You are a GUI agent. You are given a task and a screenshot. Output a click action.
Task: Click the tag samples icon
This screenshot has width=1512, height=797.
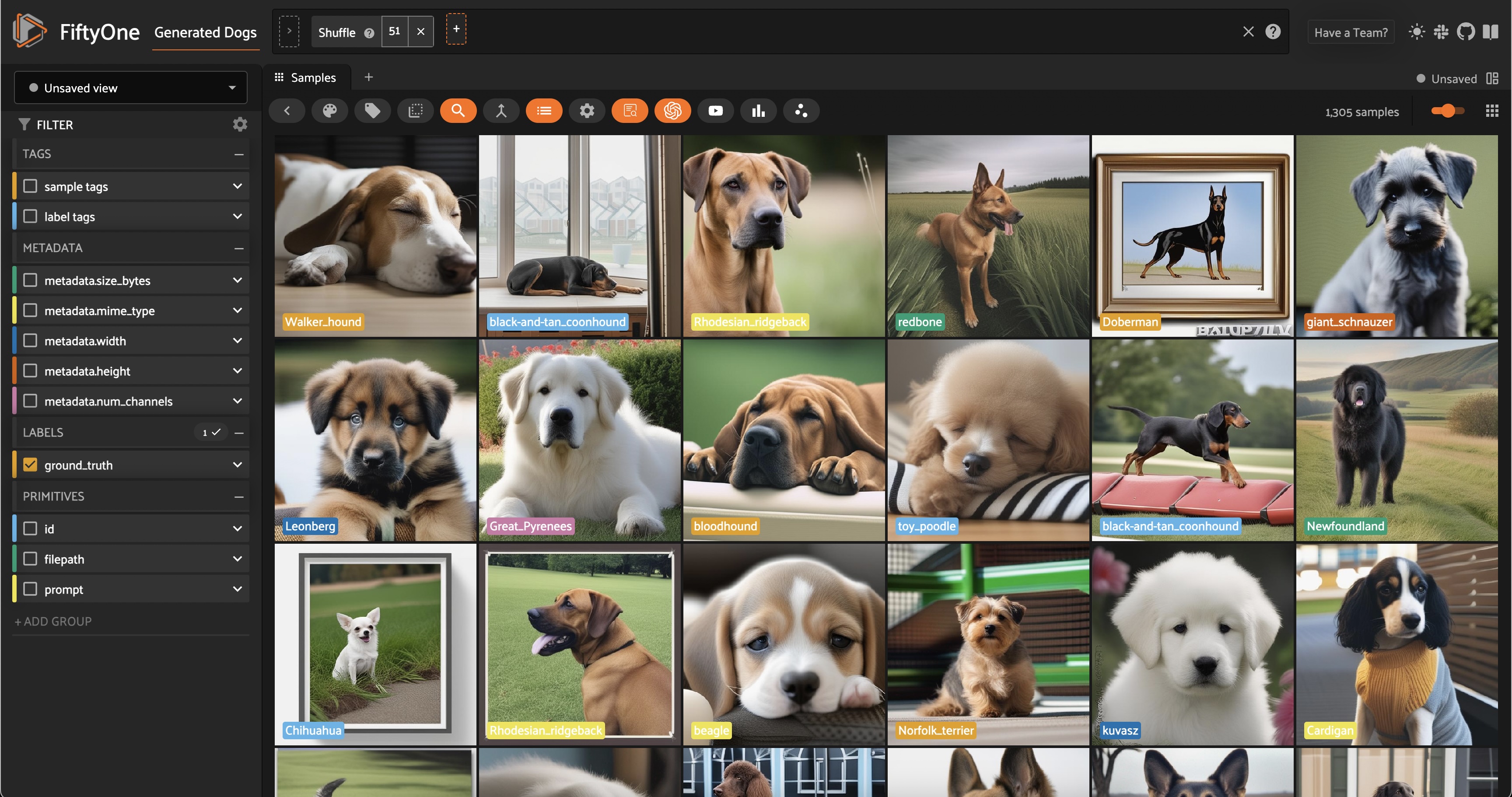click(x=372, y=111)
